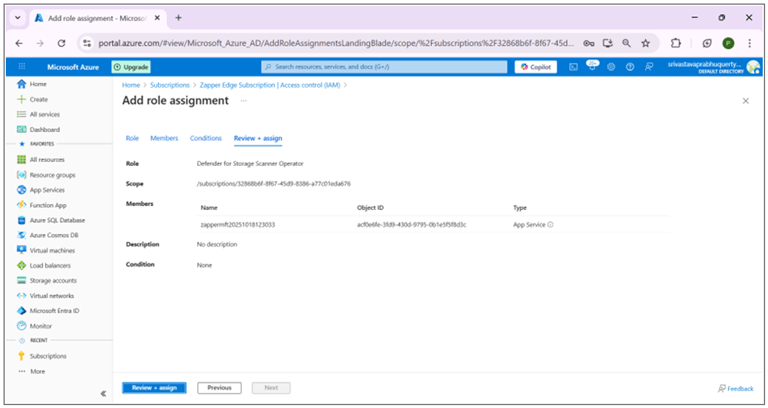Click the Previous button
This screenshot has height=408, width=768.
click(219, 388)
